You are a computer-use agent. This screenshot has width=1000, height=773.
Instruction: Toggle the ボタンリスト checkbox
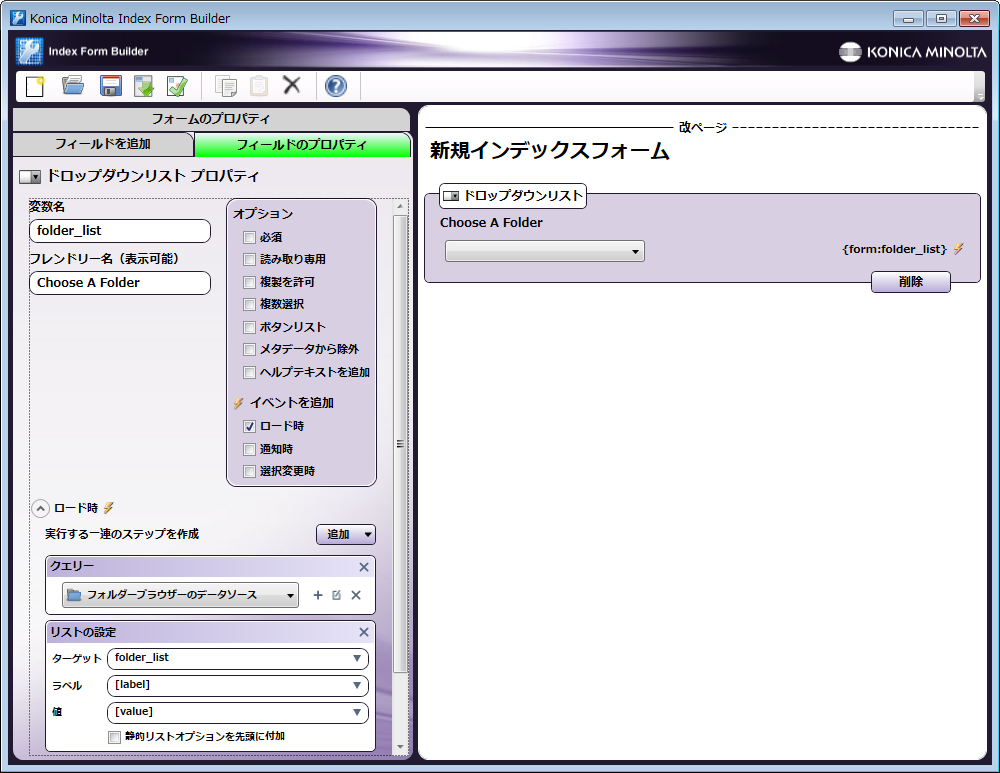[x=249, y=328]
